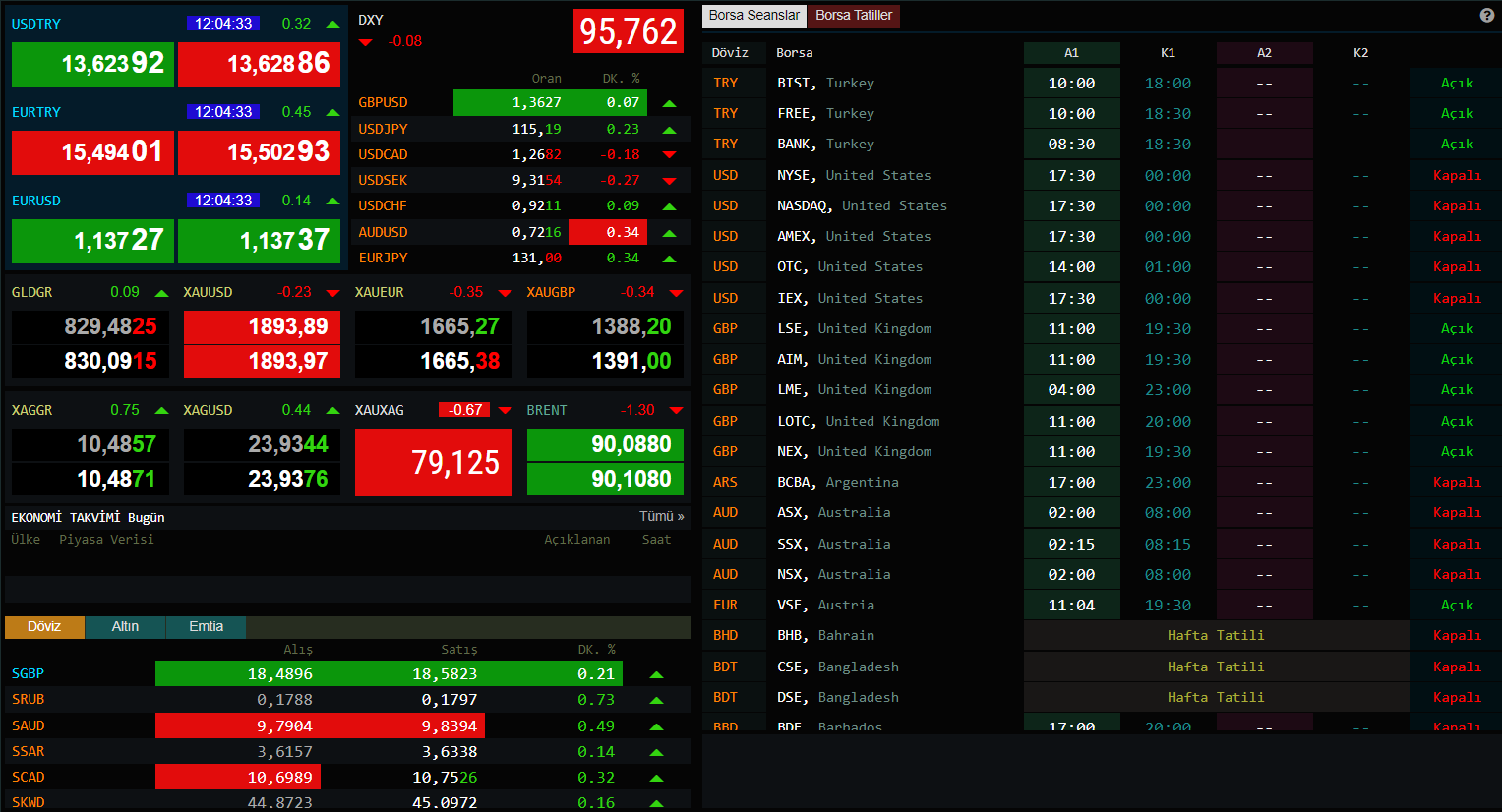
Task: Click the green up arrow beside GLDGR
Action: coord(161,293)
